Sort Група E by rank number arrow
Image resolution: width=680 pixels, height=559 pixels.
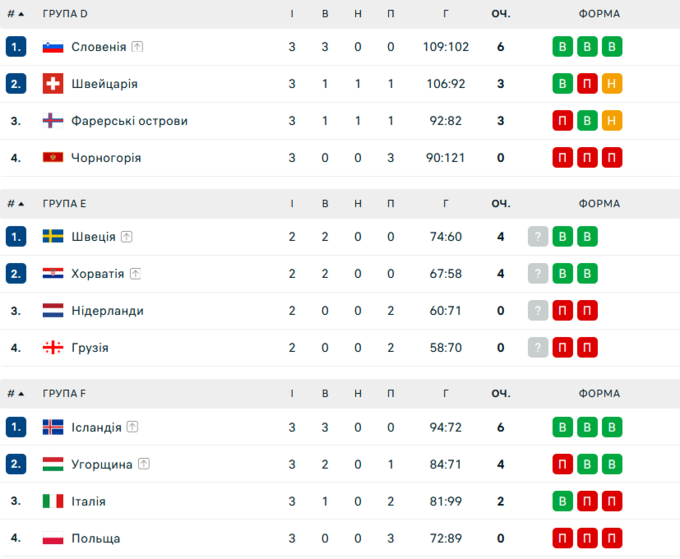[x=16, y=204]
